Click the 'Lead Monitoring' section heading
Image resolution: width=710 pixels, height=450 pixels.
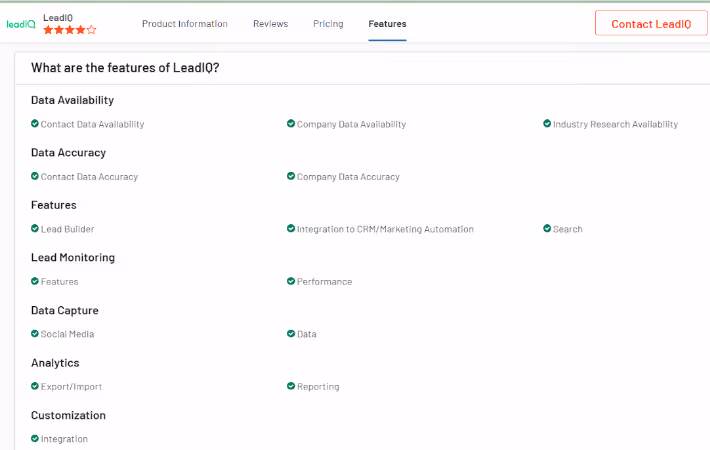click(x=73, y=258)
